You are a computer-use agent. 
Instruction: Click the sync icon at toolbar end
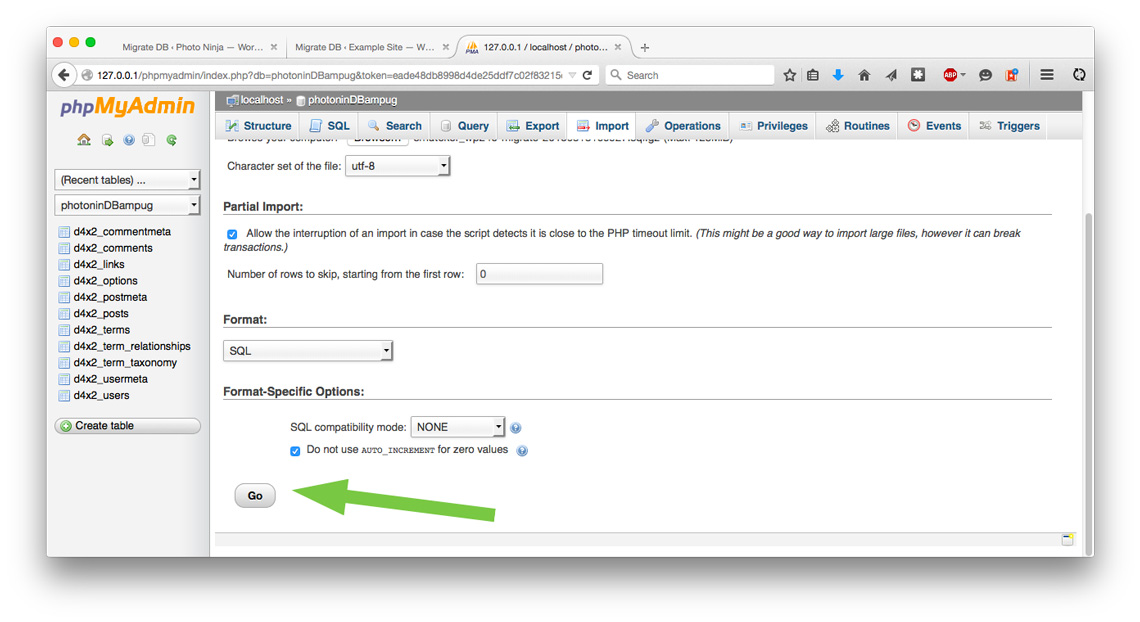[x=1079, y=75]
